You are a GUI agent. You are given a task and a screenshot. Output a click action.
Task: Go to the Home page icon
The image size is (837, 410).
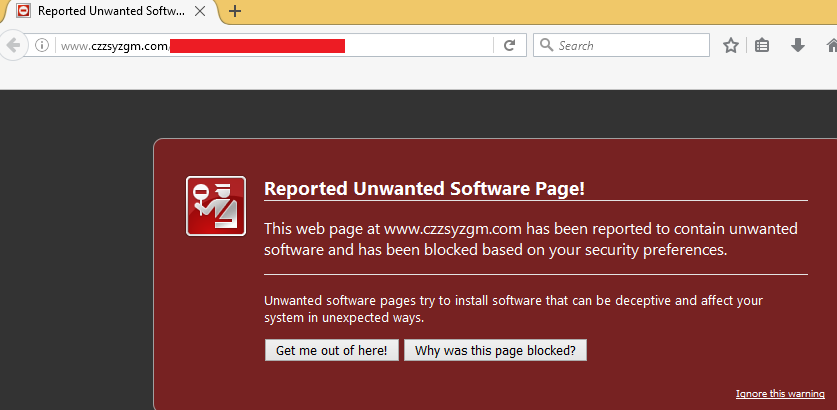(x=830, y=45)
